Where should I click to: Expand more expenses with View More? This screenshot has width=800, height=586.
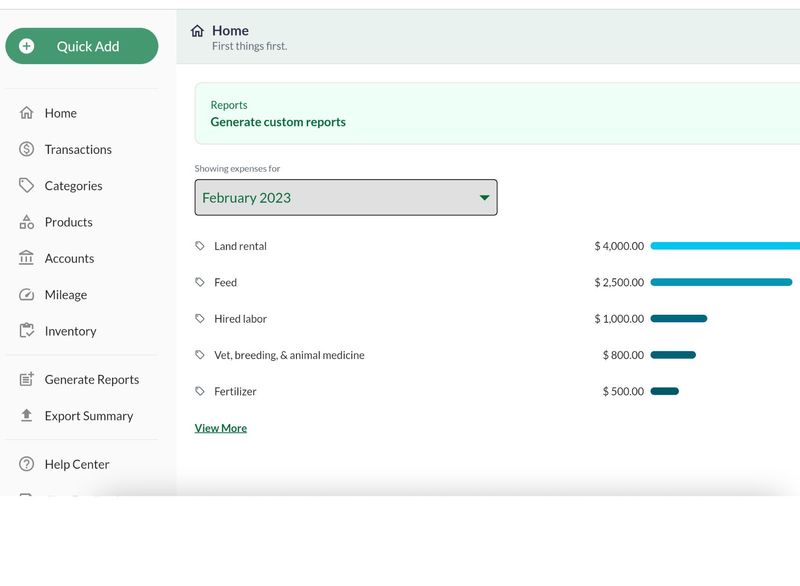pyautogui.click(x=220, y=427)
